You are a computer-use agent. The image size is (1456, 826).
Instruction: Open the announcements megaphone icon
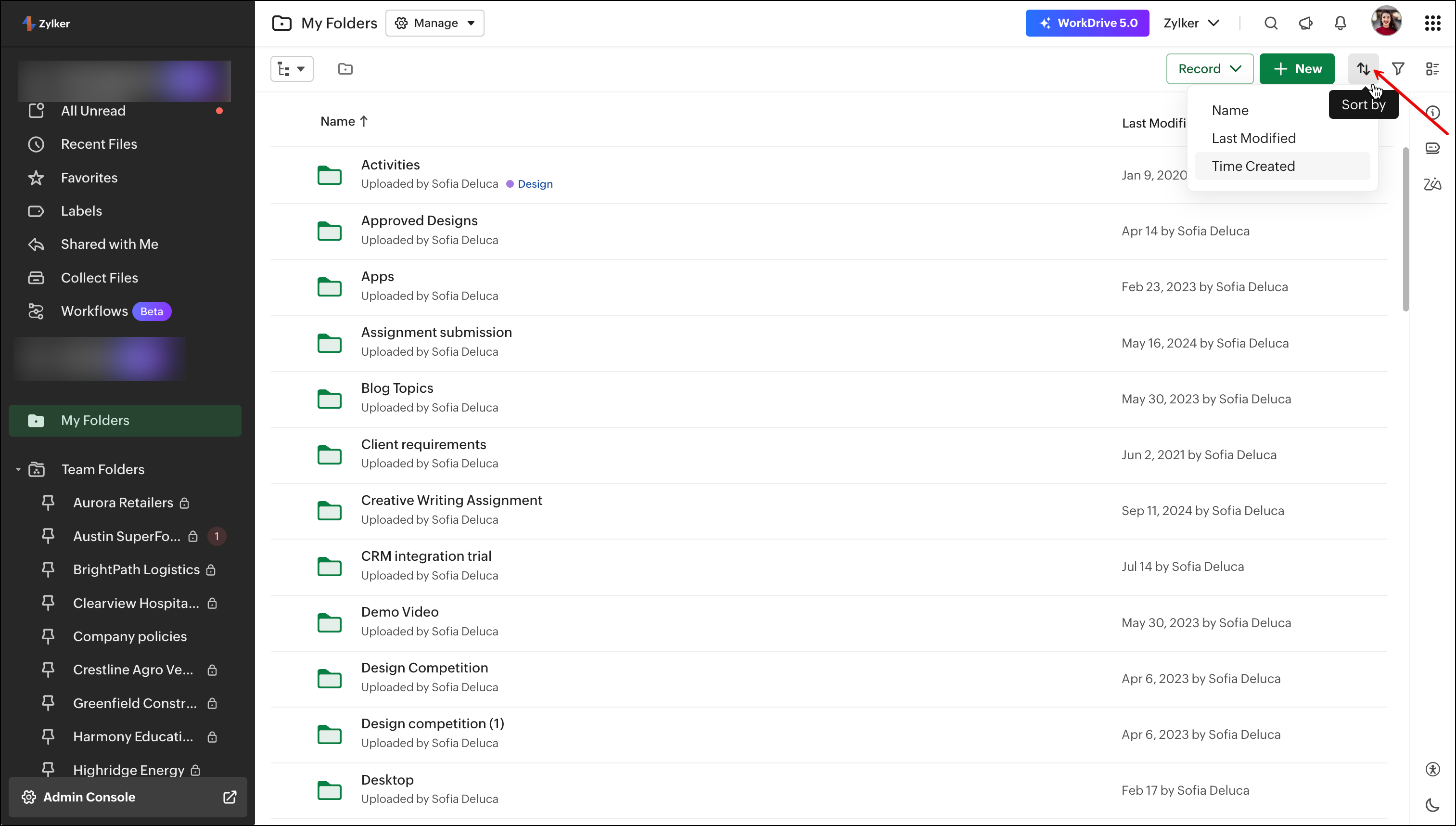1305,23
